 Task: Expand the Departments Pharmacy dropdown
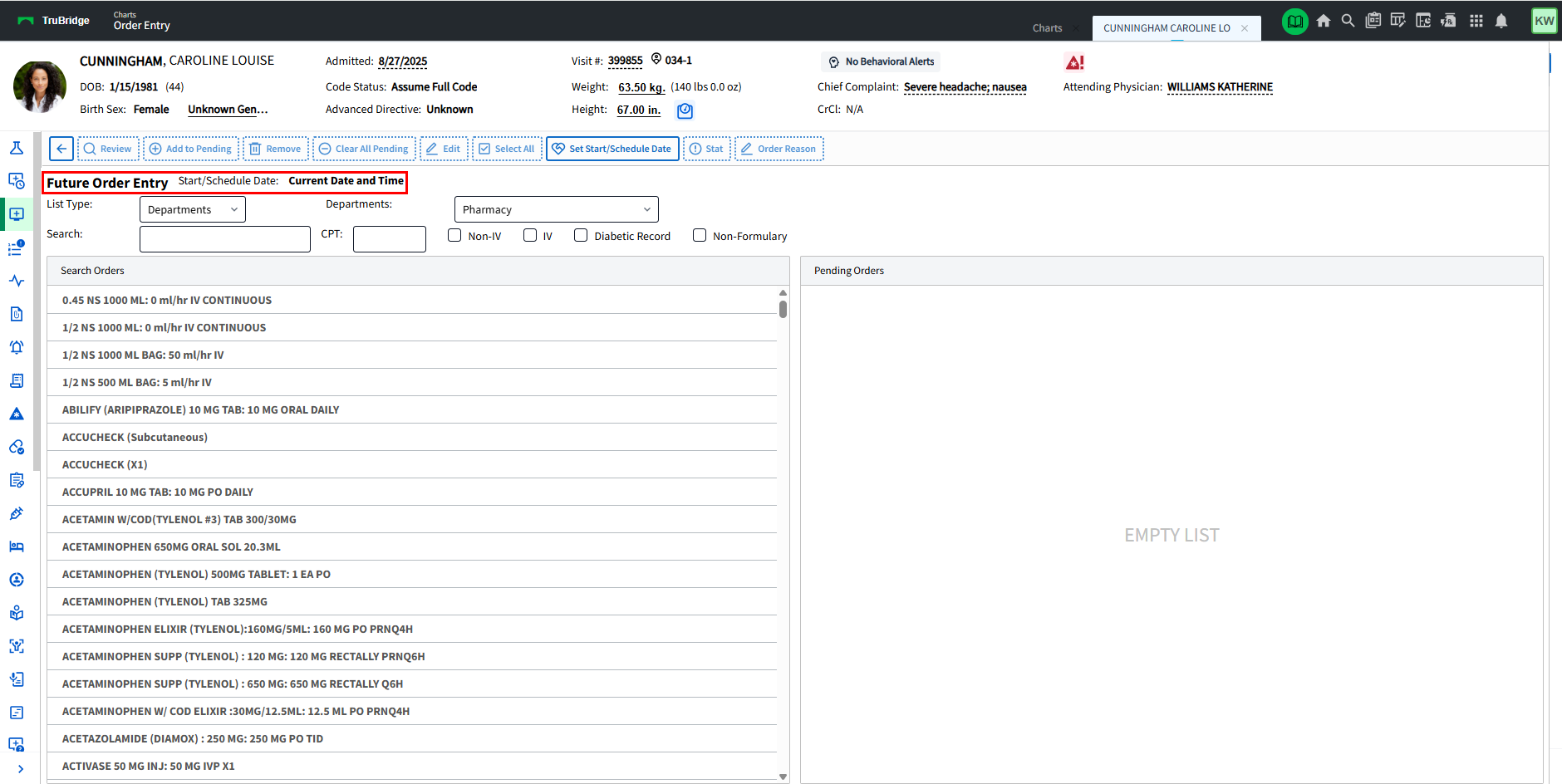(x=556, y=210)
